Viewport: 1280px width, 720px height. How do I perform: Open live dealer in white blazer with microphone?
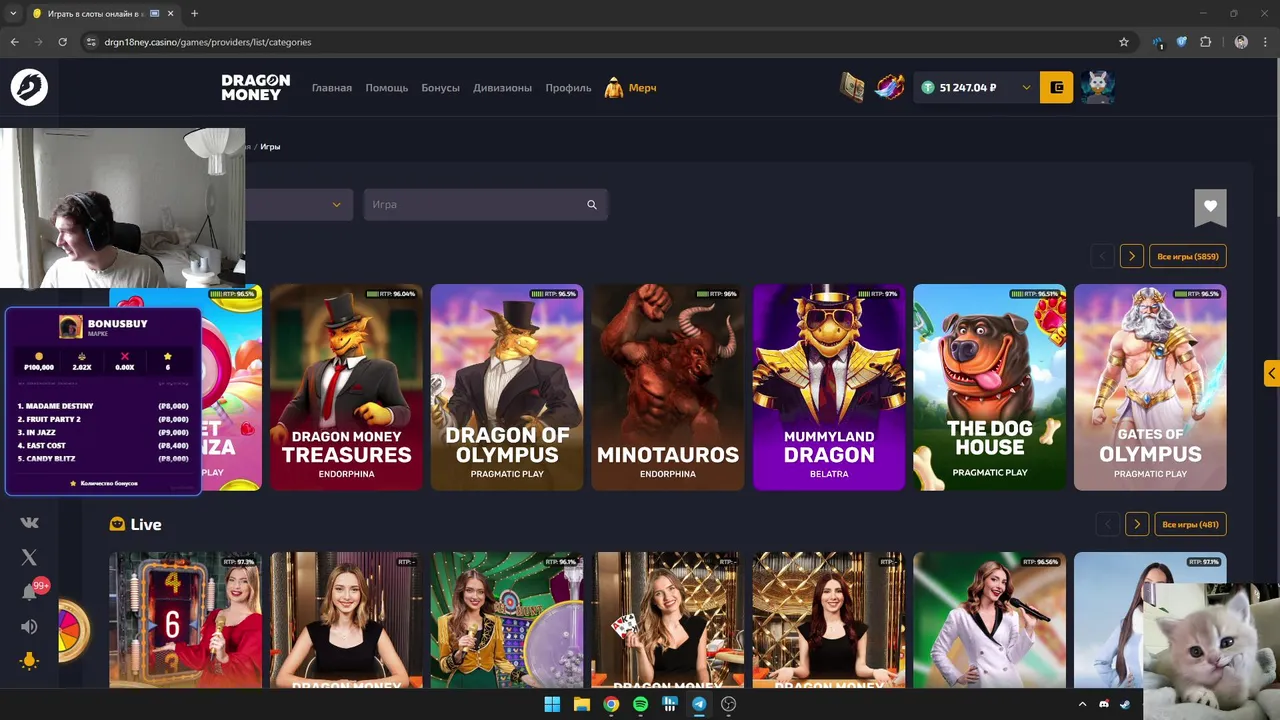click(x=989, y=620)
